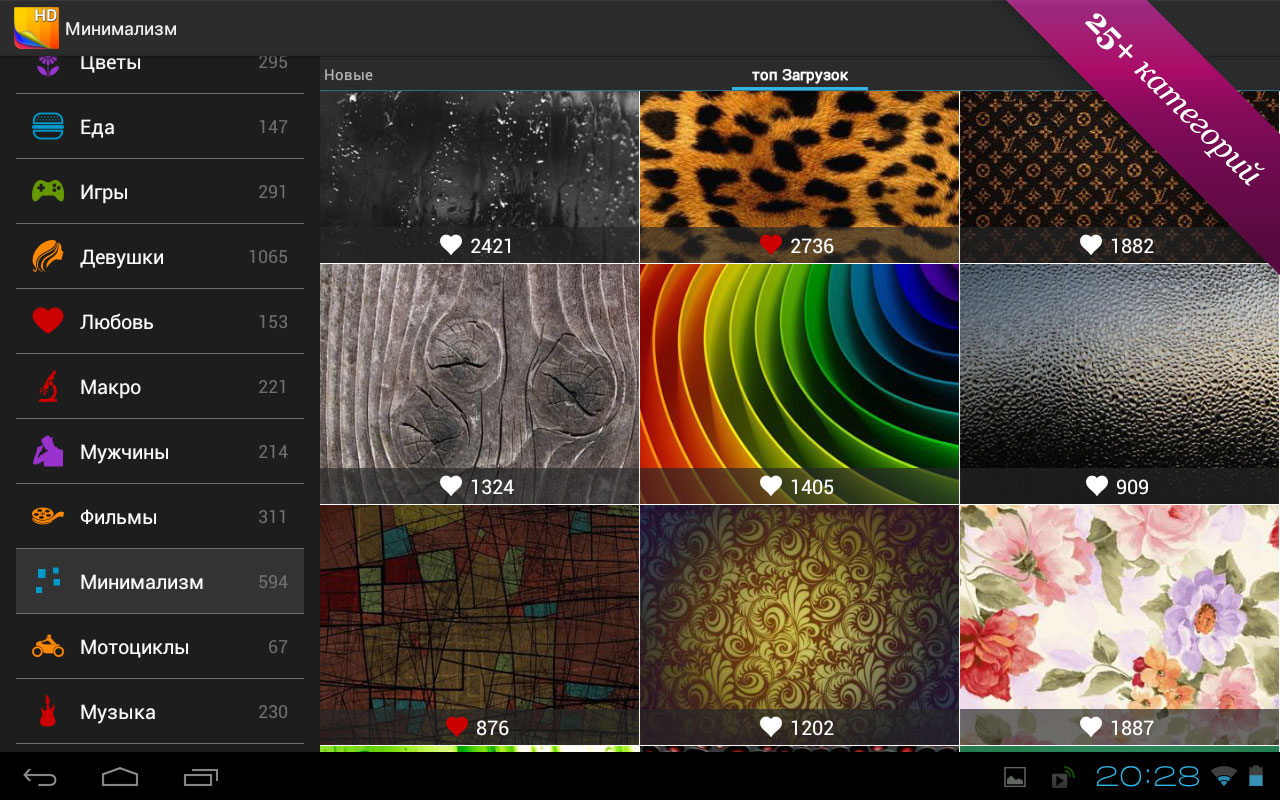This screenshot has height=800, width=1280.
Task: Click the 67 count next to Мотоциклы
Action: click(278, 647)
